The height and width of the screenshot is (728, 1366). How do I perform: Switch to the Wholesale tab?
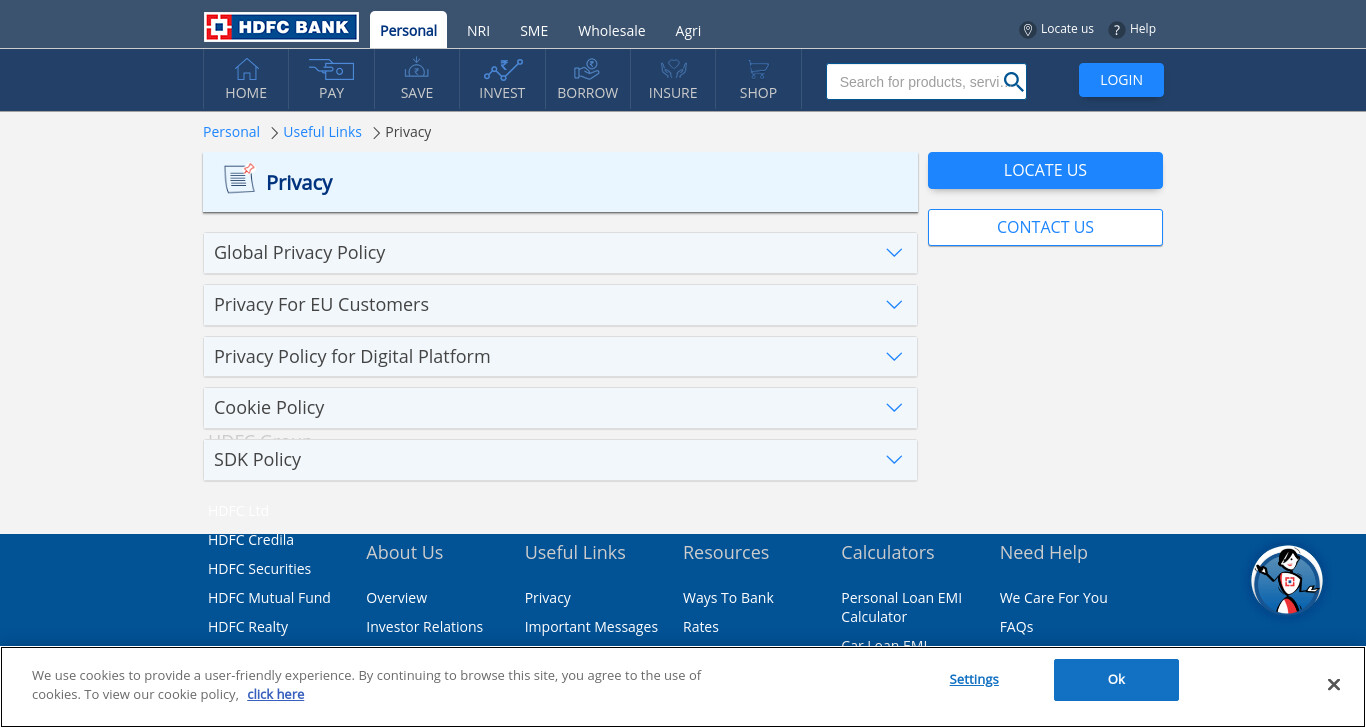click(611, 31)
